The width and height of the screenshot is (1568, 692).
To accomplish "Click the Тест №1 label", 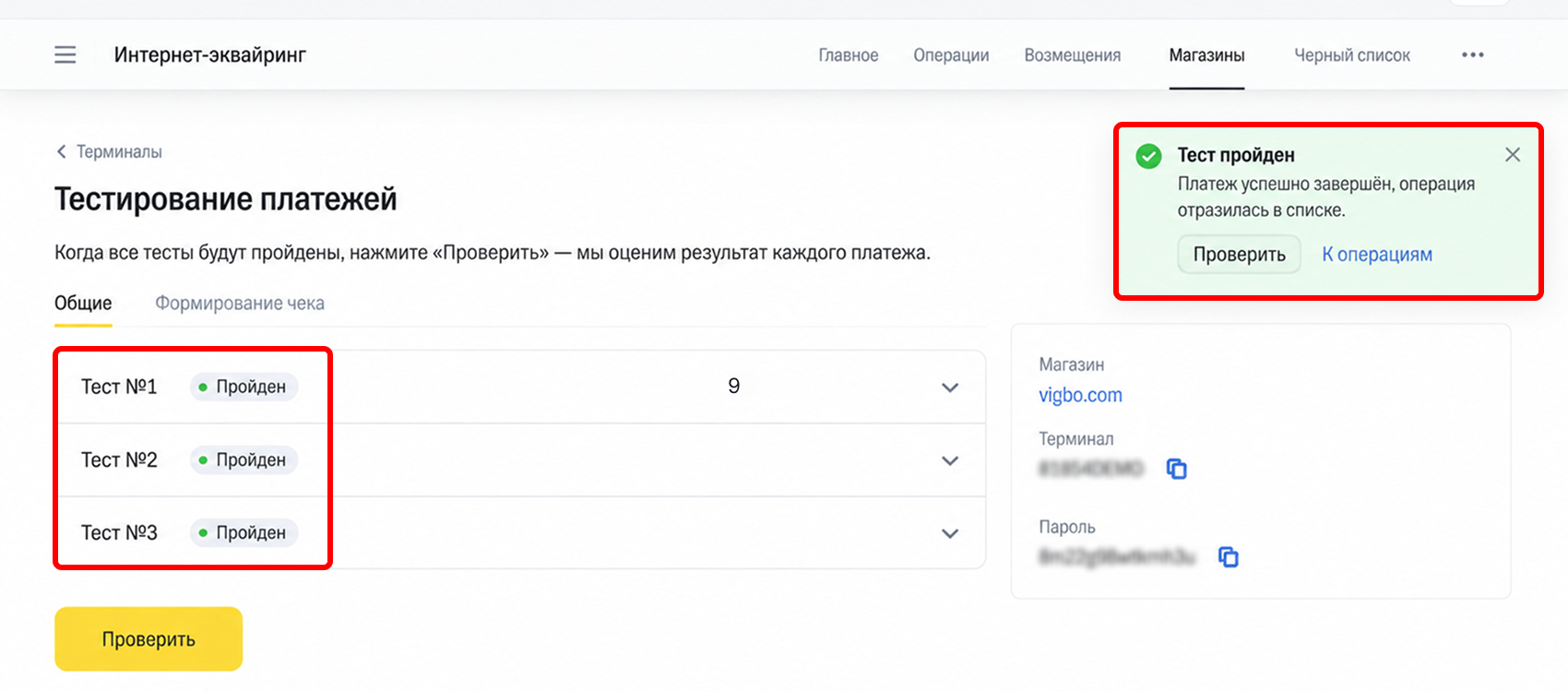I will coord(119,387).
